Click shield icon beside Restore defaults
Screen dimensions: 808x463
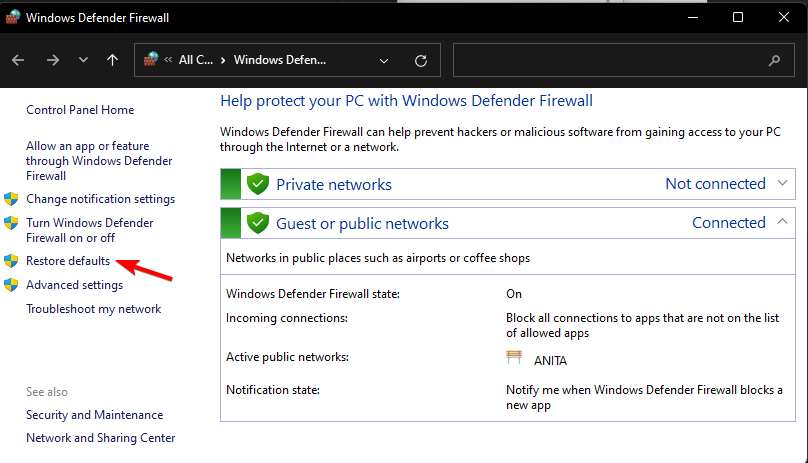pyautogui.click(x=11, y=261)
